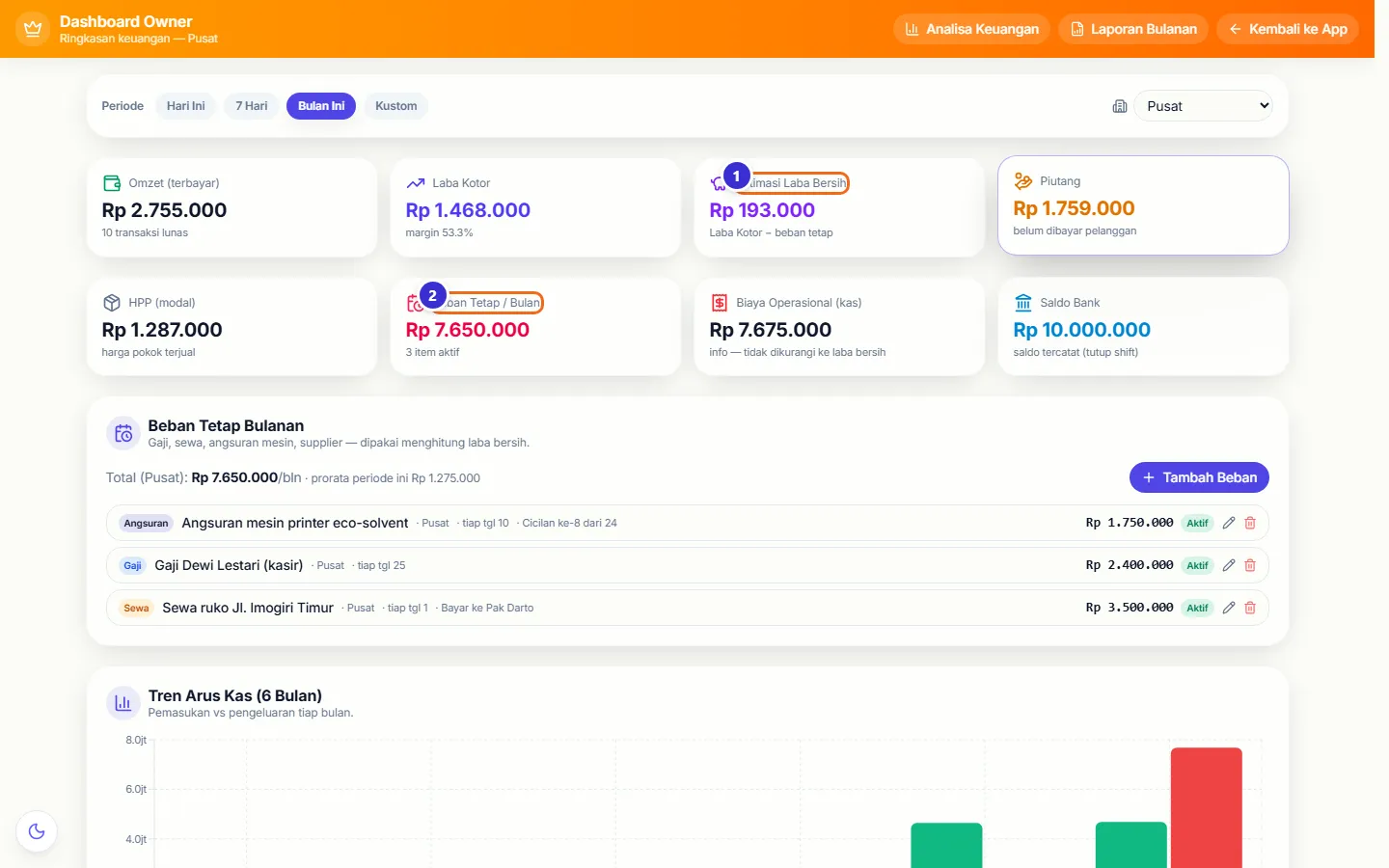Viewport: 1389px width, 868px height.
Task: Delete Gaji Dewi Lestari with trash icon
Action: (1250, 565)
